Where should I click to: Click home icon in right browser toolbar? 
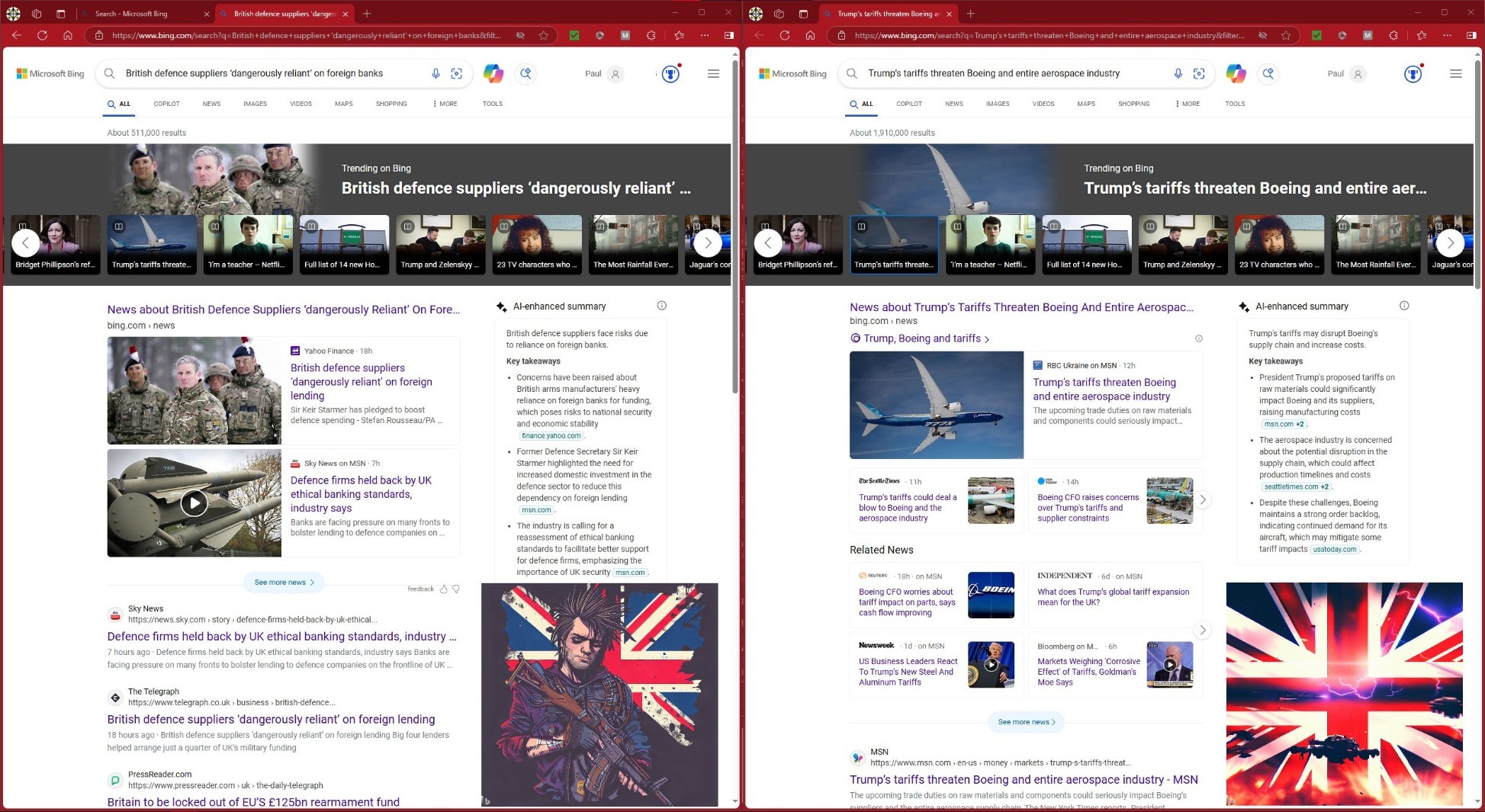tap(810, 35)
